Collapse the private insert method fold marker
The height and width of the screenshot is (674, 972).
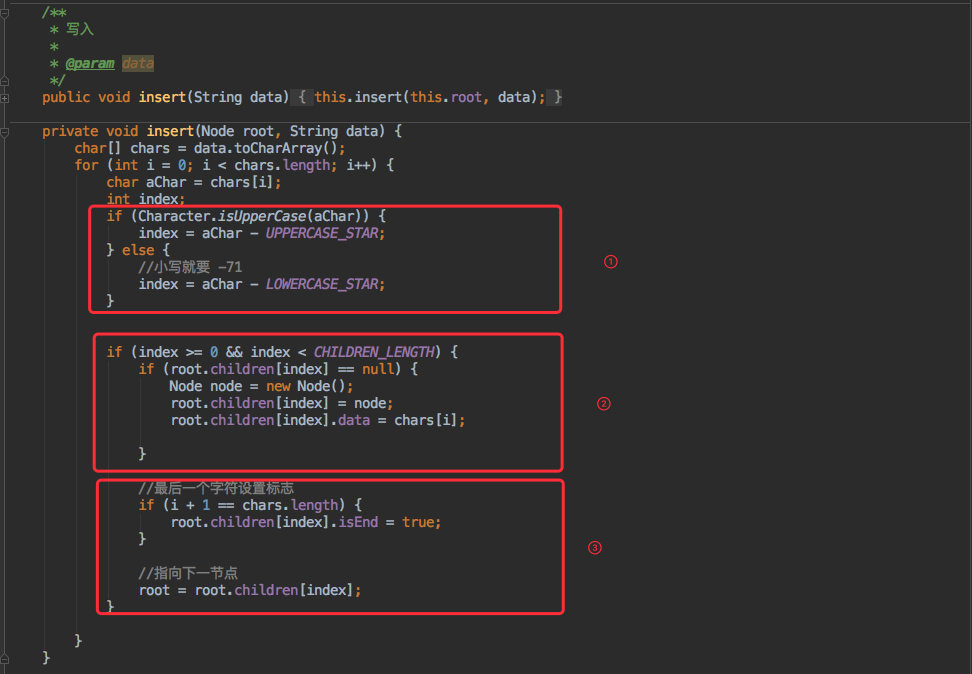pyautogui.click(x=4, y=132)
